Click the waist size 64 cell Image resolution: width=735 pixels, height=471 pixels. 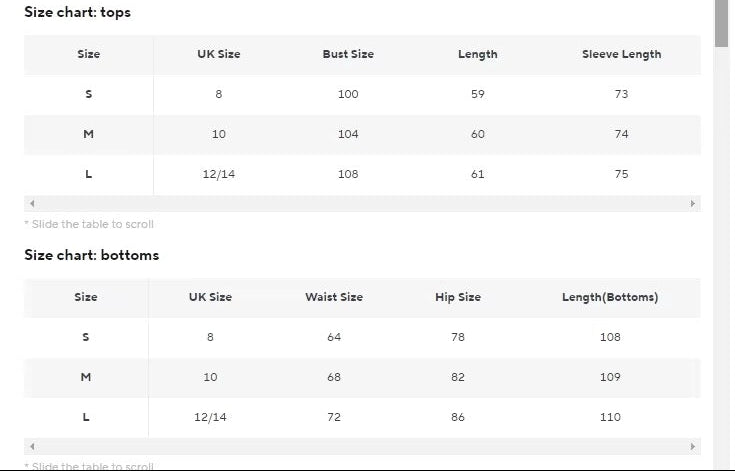(x=334, y=337)
